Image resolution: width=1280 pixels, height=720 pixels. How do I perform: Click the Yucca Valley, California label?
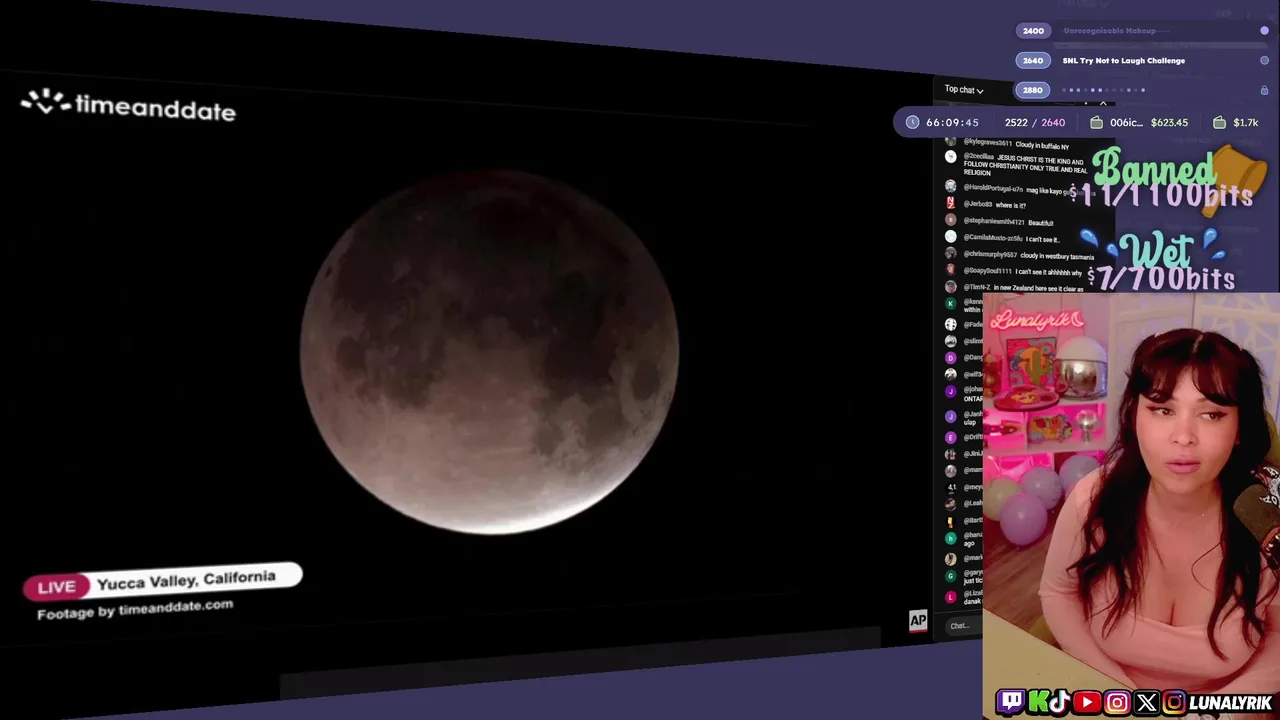186,580
